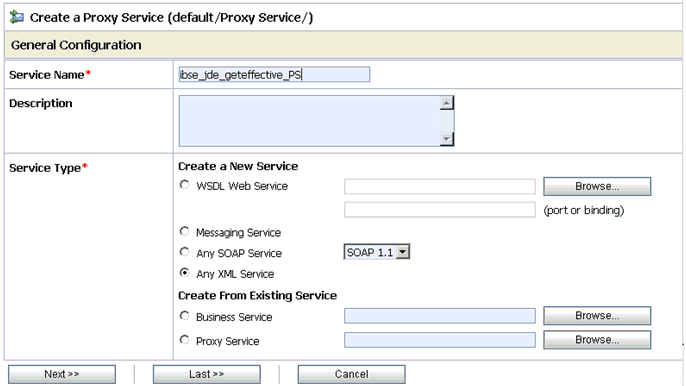Click the Description scrollbar up arrow

pyautogui.click(x=446, y=103)
